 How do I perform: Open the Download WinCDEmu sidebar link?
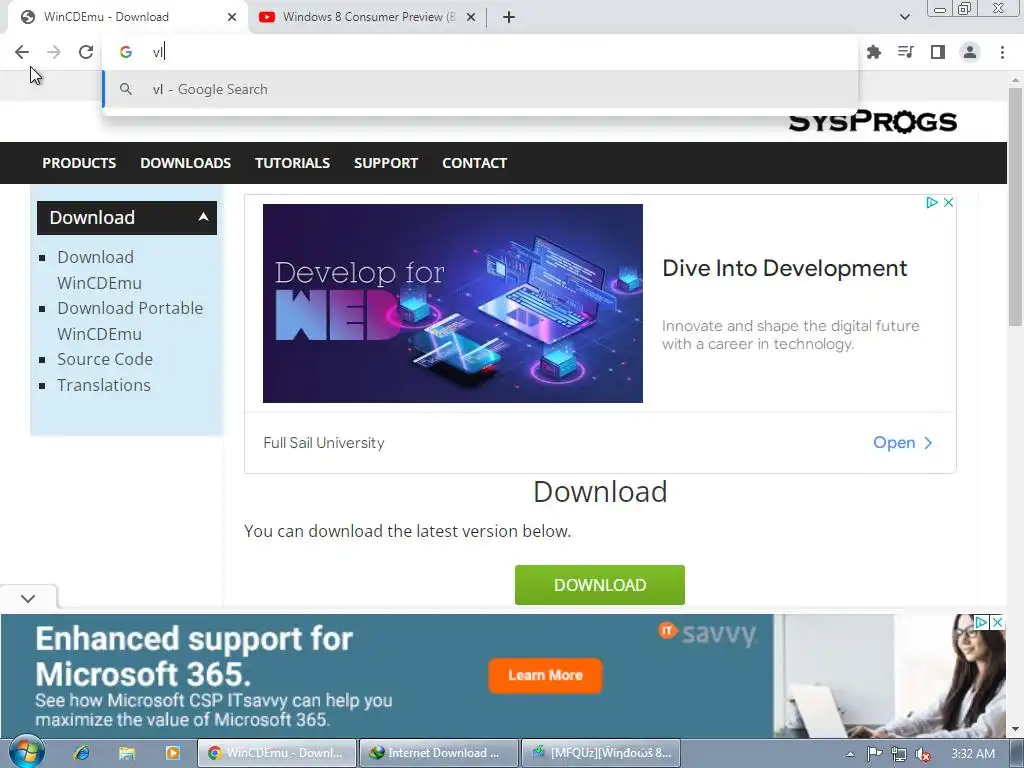point(99,270)
